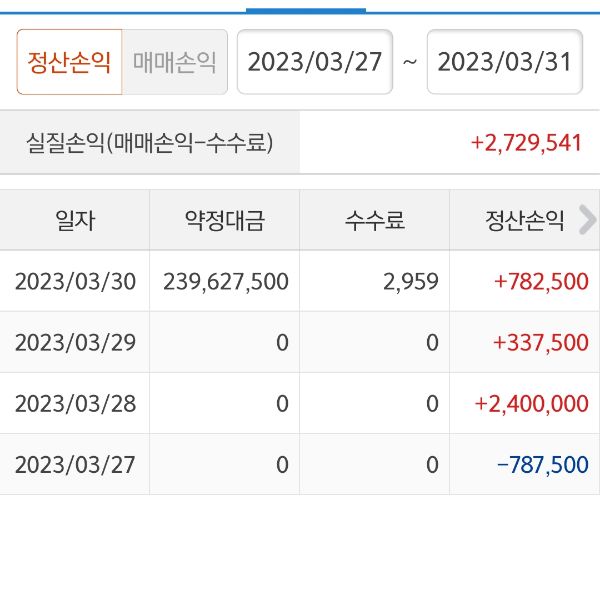Click the 2,959 commission cell
600x600 pixels.
click(410, 282)
